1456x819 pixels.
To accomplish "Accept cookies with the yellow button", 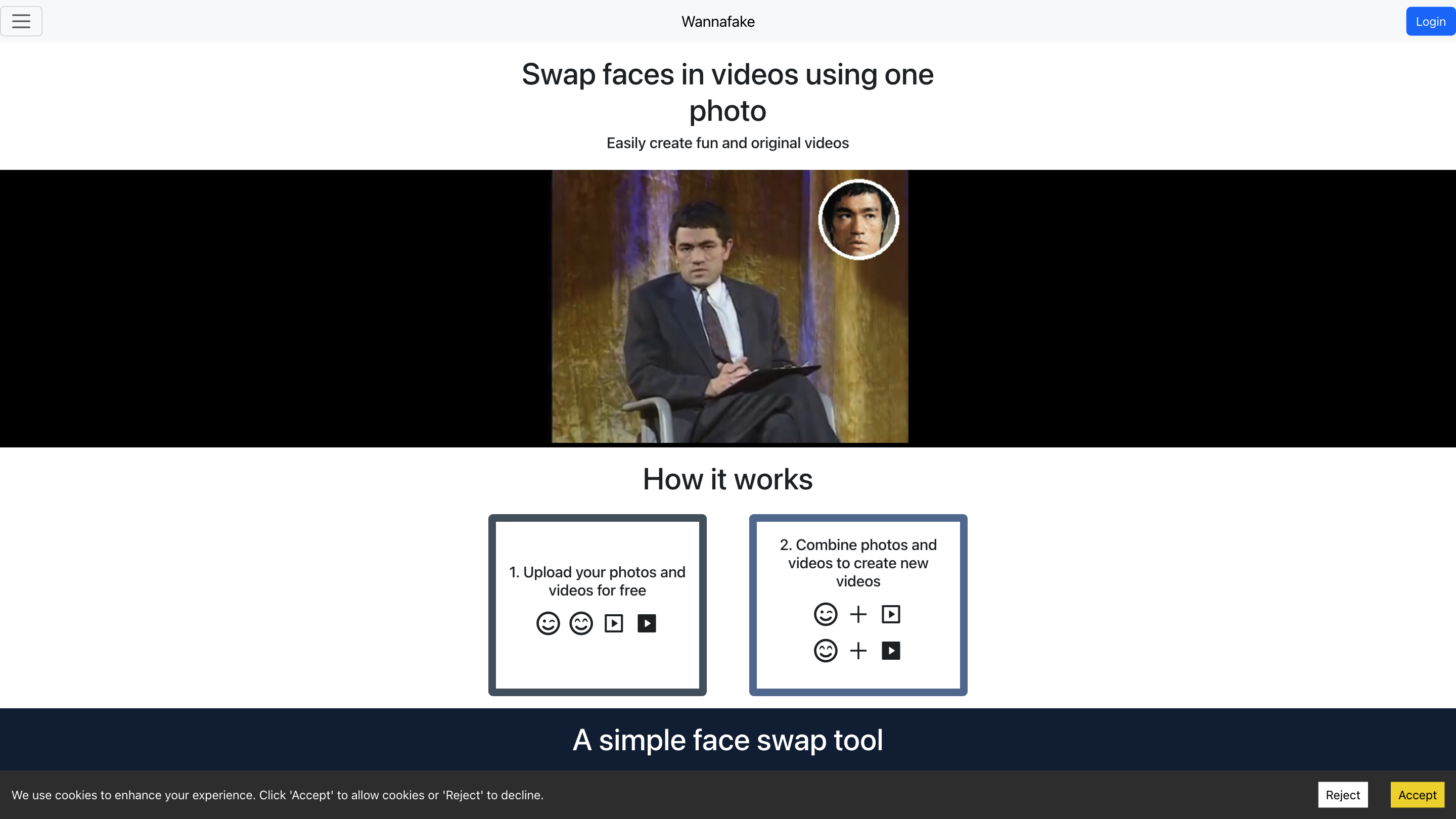I will [x=1417, y=795].
